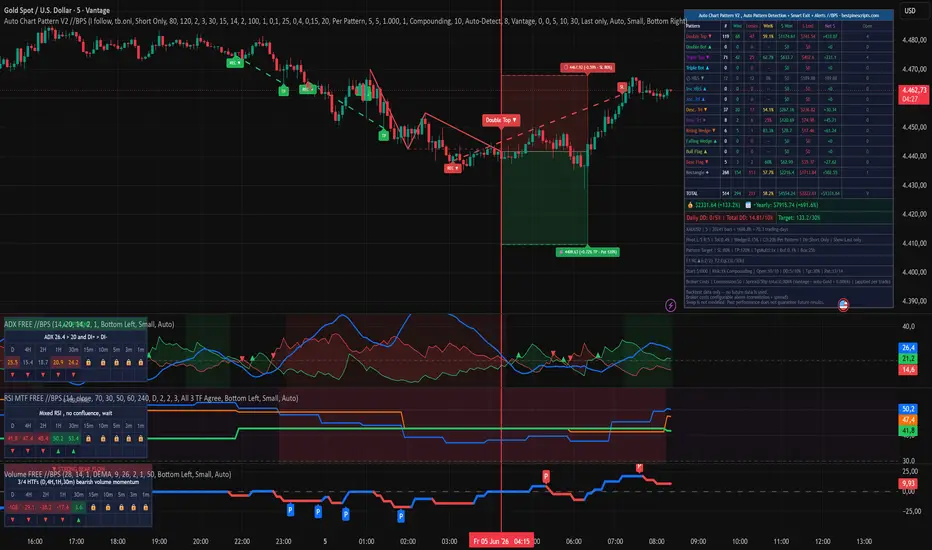Click the 15m lock icon in RSI table
This screenshot has width=932, height=550.
(88, 439)
